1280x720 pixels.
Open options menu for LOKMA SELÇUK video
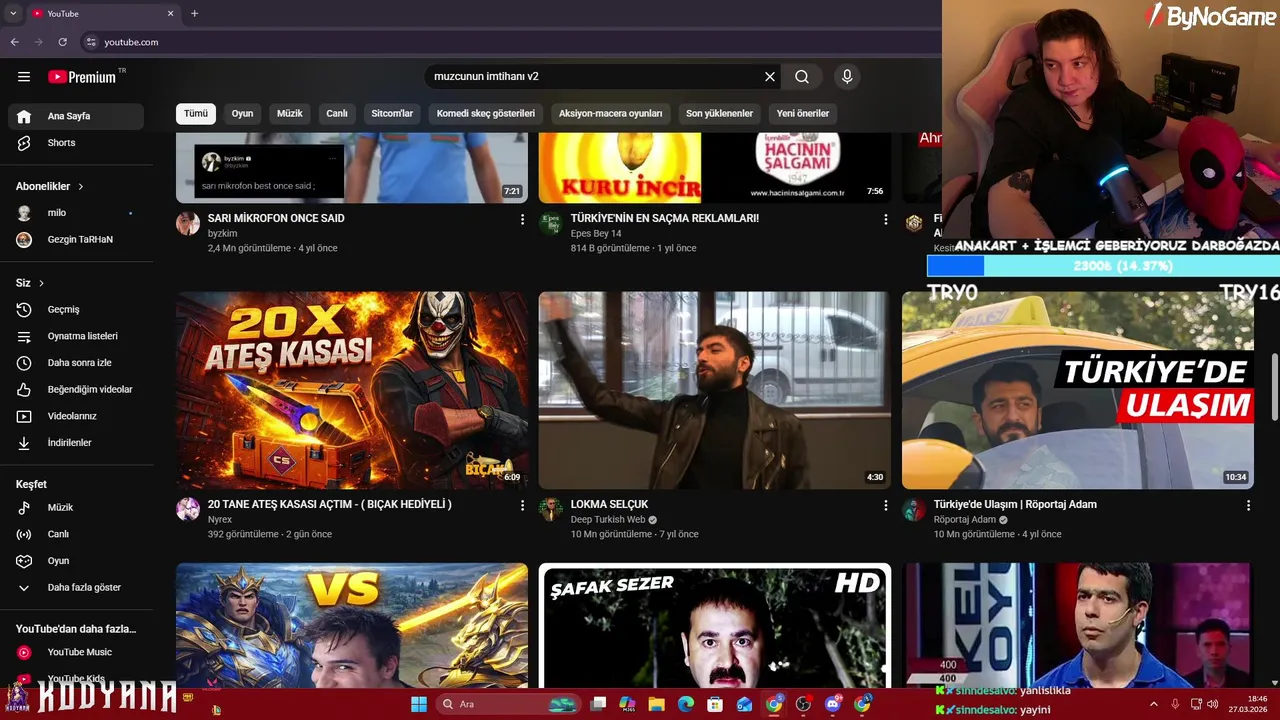click(885, 506)
